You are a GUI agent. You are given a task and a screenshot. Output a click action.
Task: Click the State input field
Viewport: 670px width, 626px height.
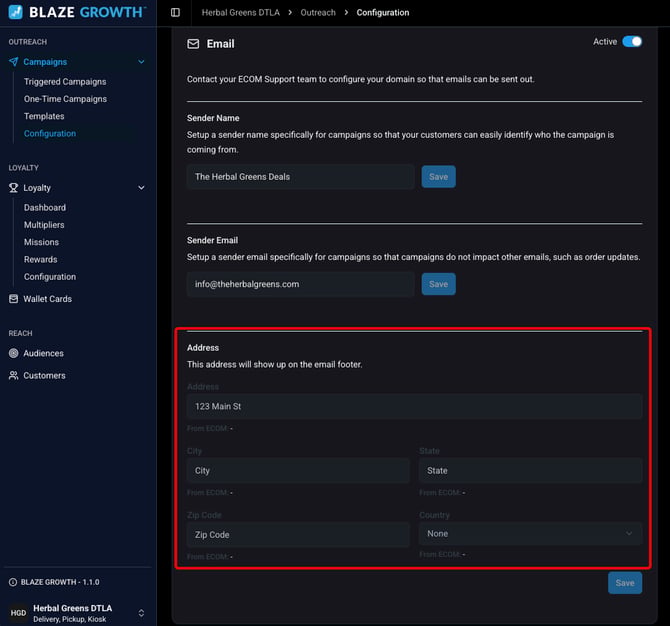click(x=530, y=470)
